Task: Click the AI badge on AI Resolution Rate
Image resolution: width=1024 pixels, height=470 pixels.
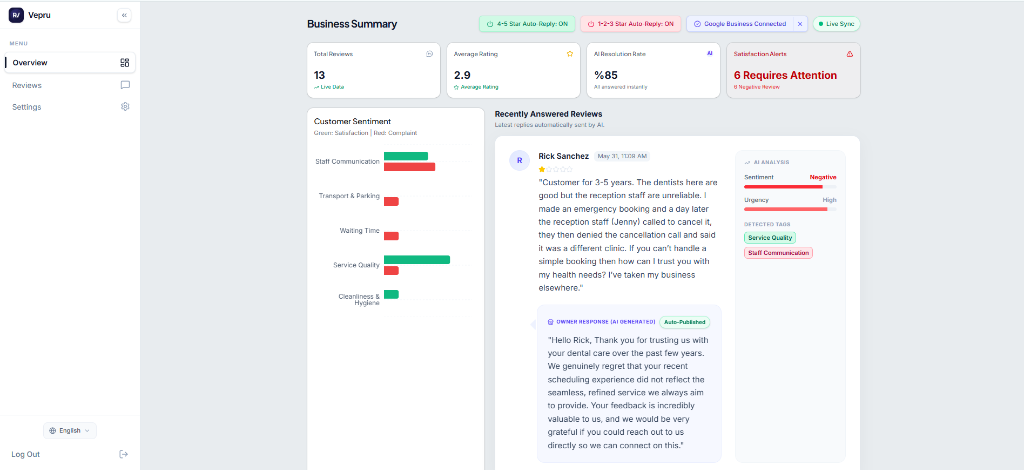Action: coord(710,54)
